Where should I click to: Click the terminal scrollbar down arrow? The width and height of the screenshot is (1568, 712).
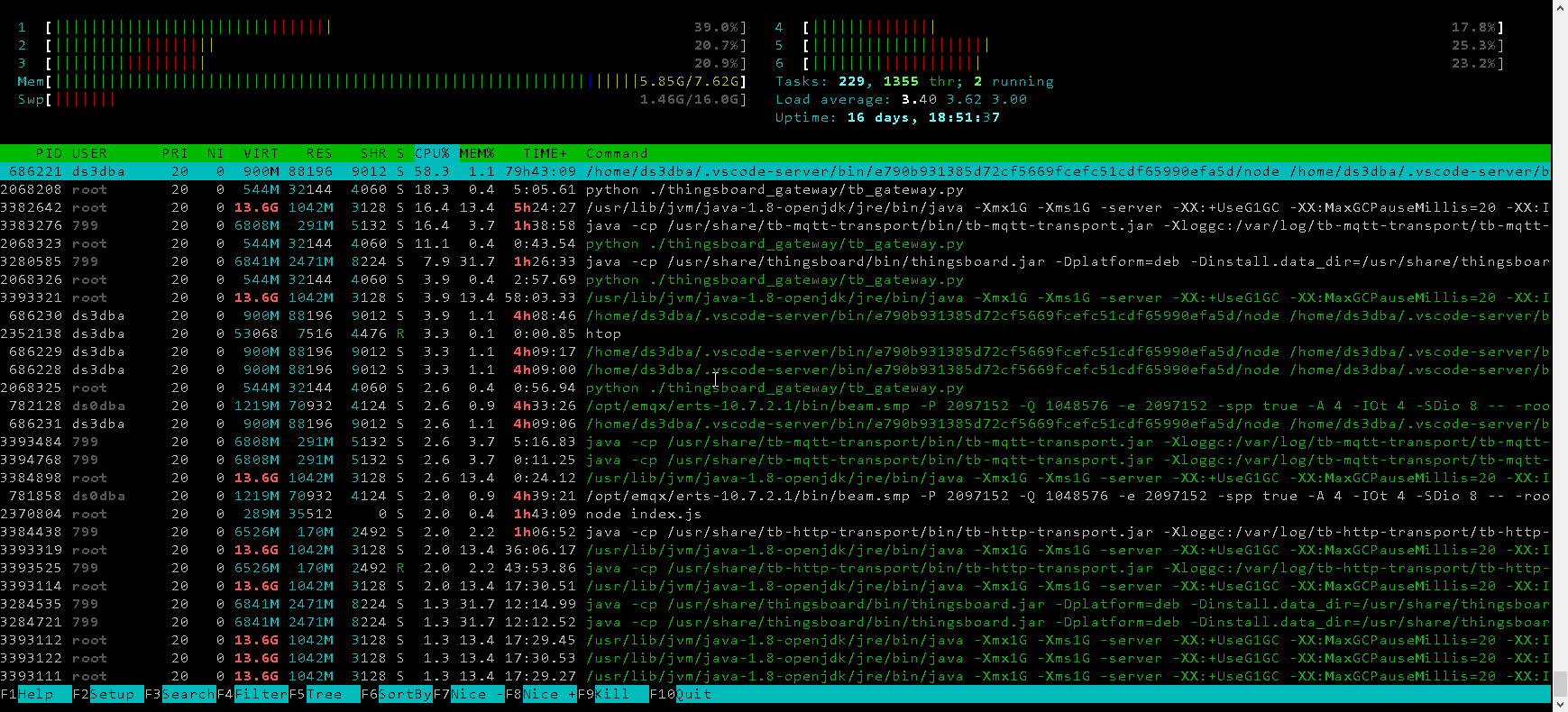click(x=1560, y=704)
